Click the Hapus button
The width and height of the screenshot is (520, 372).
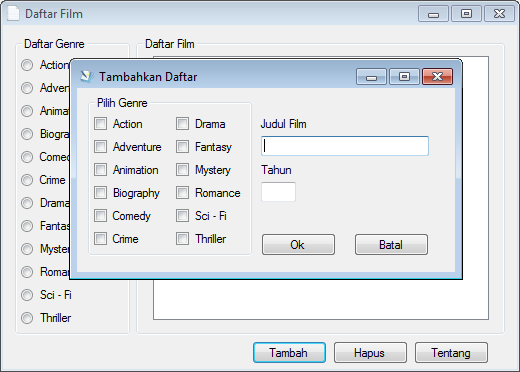click(x=370, y=353)
